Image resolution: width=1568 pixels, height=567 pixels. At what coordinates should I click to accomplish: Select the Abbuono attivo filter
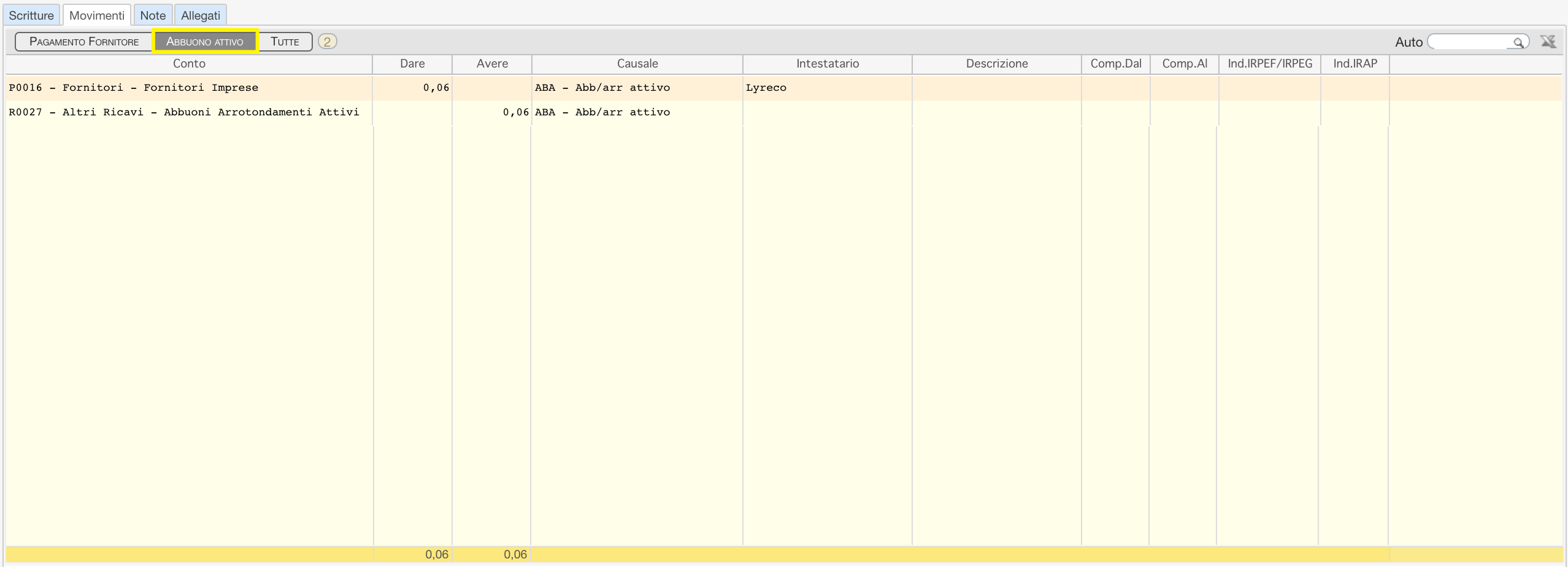[205, 42]
